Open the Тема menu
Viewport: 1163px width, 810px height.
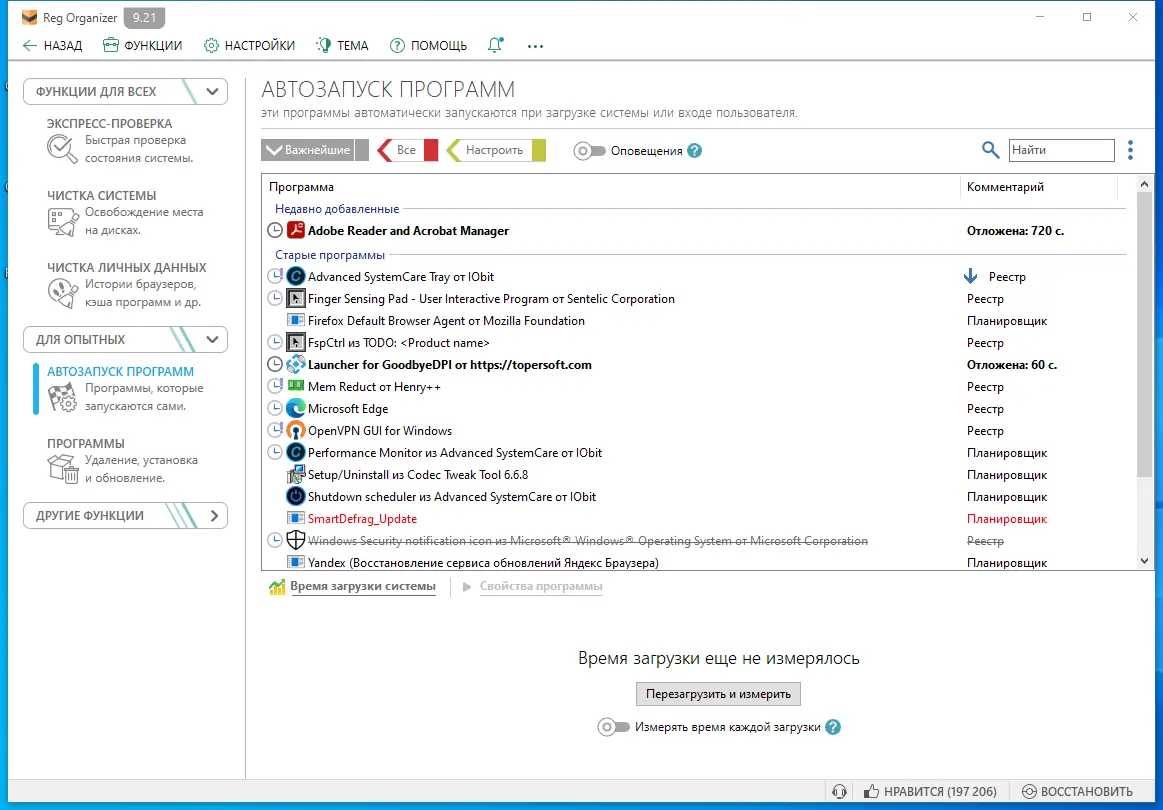point(343,45)
